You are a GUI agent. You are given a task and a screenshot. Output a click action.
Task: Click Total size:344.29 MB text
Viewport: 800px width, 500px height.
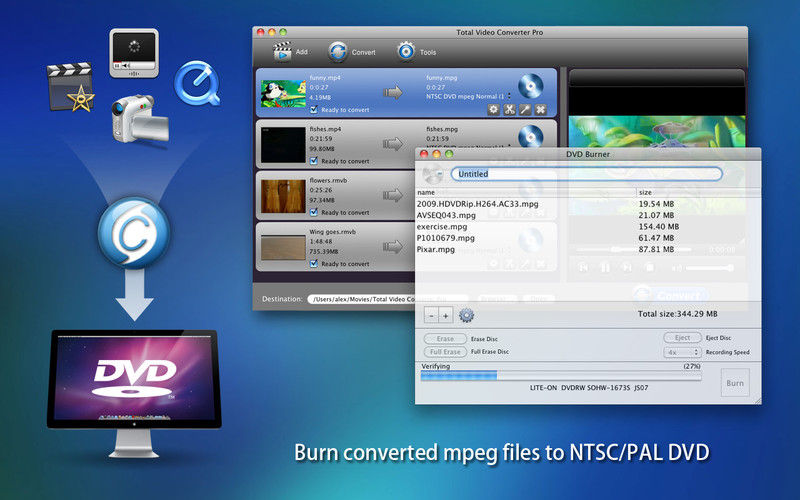pyautogui.click(x=678, y=314)
